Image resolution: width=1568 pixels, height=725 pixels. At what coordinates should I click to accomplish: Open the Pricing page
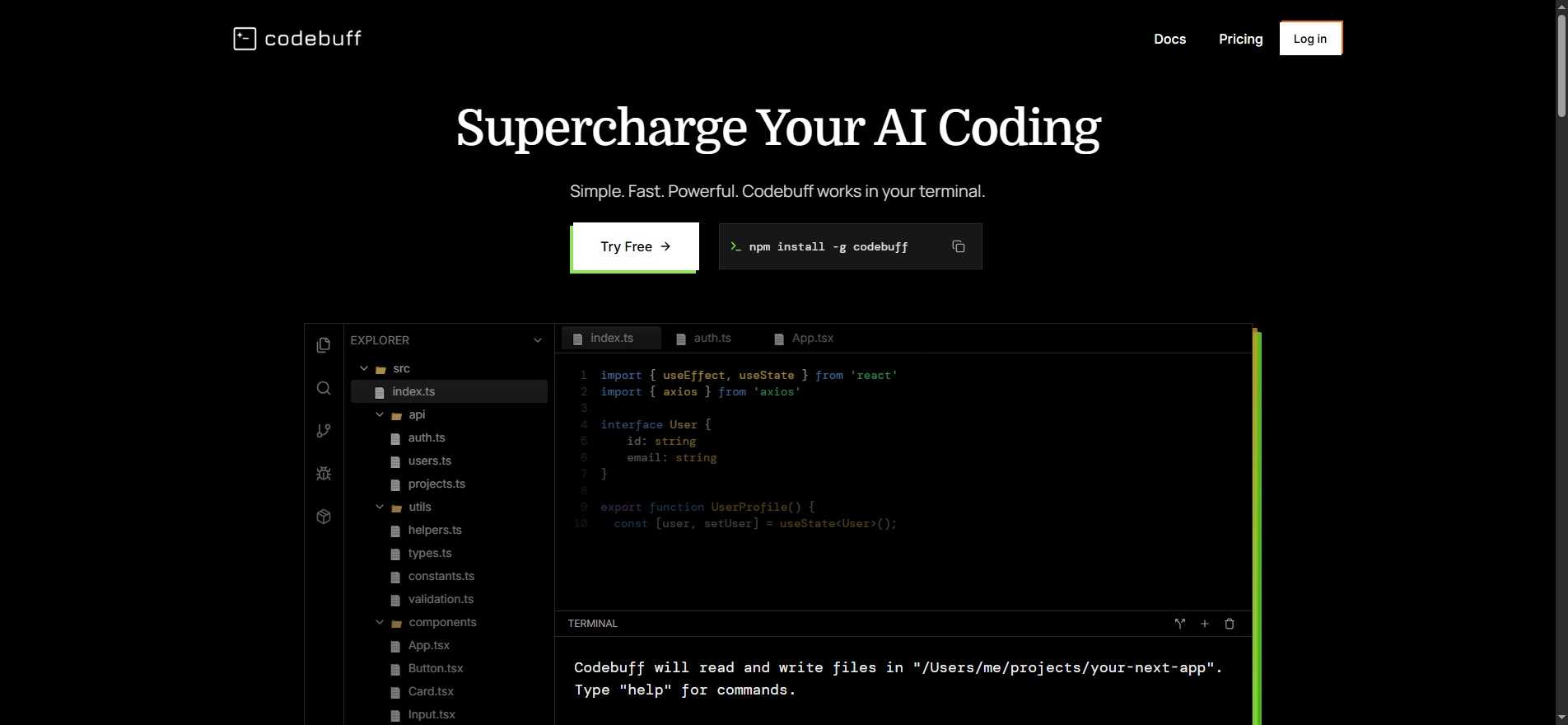click(1240, 39)
